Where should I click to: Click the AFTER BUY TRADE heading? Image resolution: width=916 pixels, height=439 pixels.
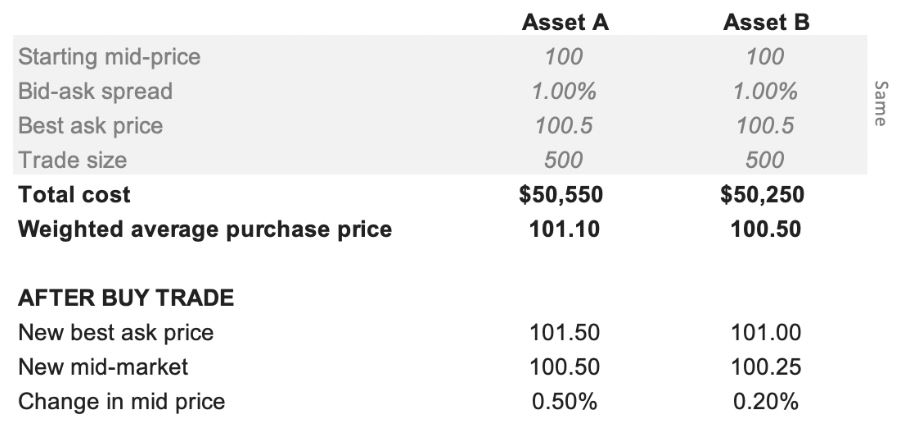coord(126,298)
